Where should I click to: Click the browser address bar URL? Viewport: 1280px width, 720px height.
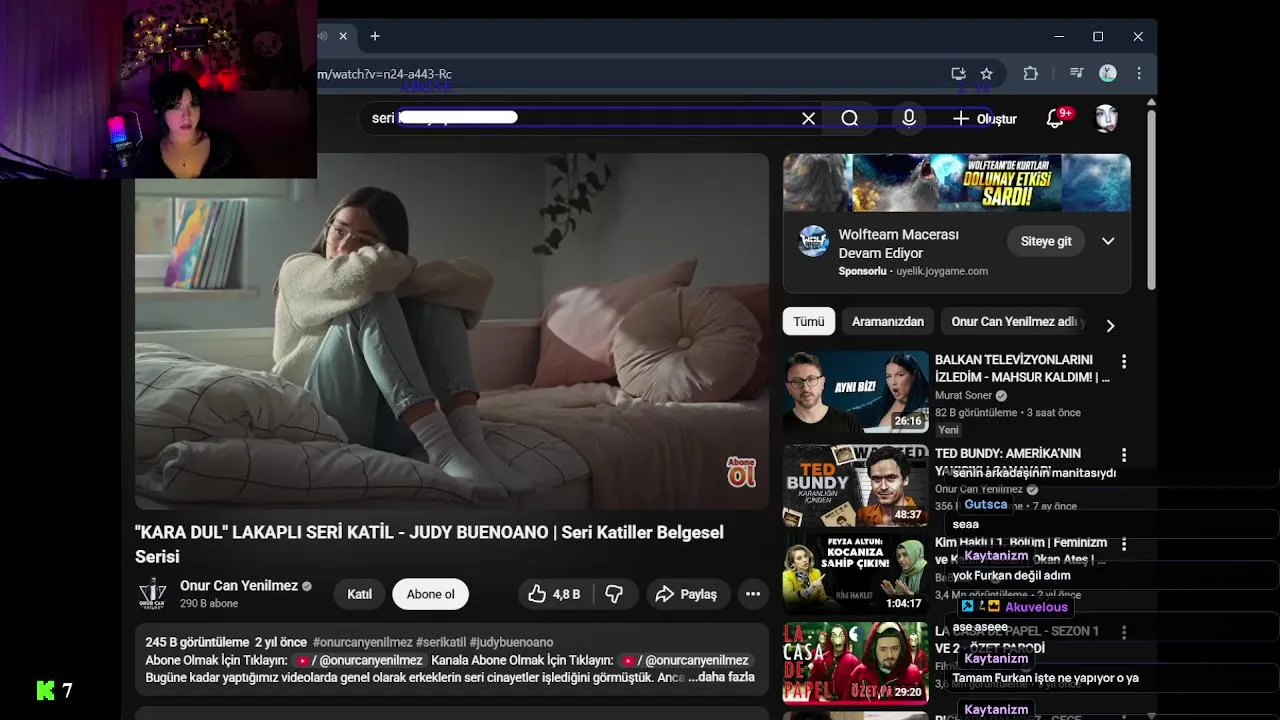pos(385,74)
